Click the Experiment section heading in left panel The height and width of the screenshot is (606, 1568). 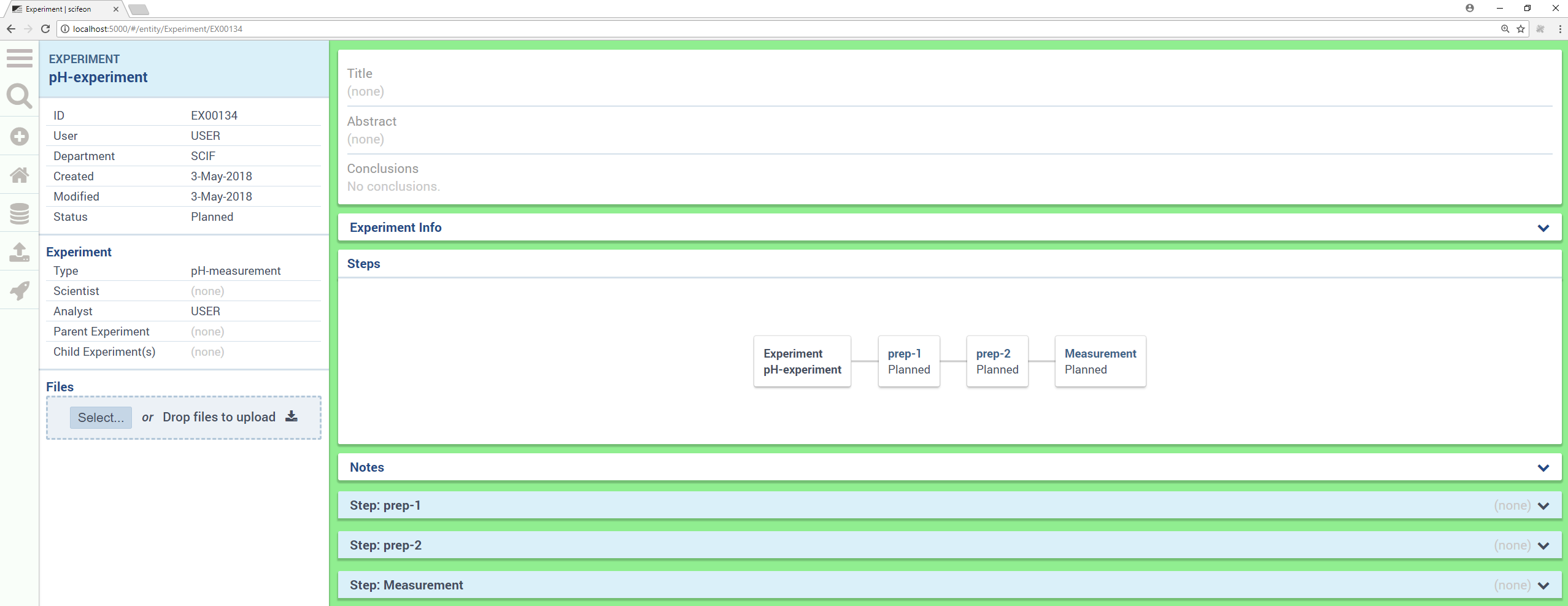pos(79,252)
